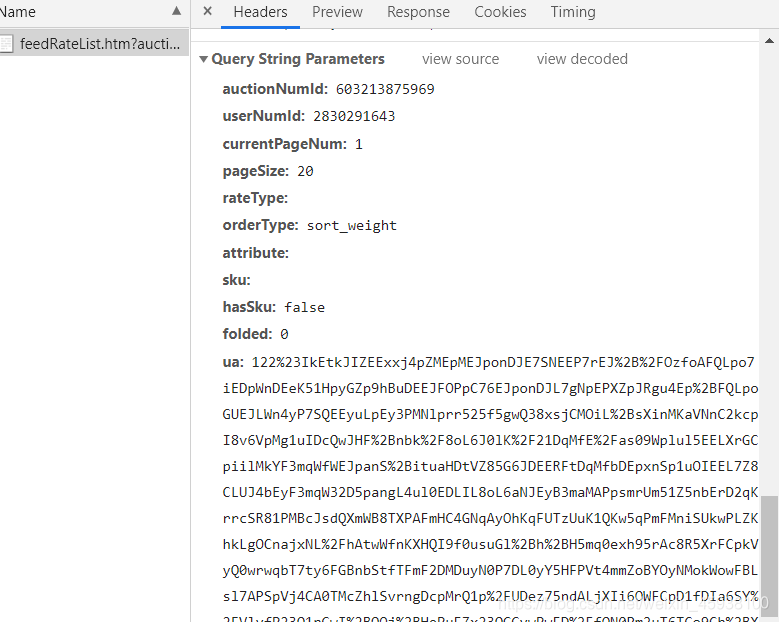Click the hasSku value false
The image size is (779, 622).
305,308
